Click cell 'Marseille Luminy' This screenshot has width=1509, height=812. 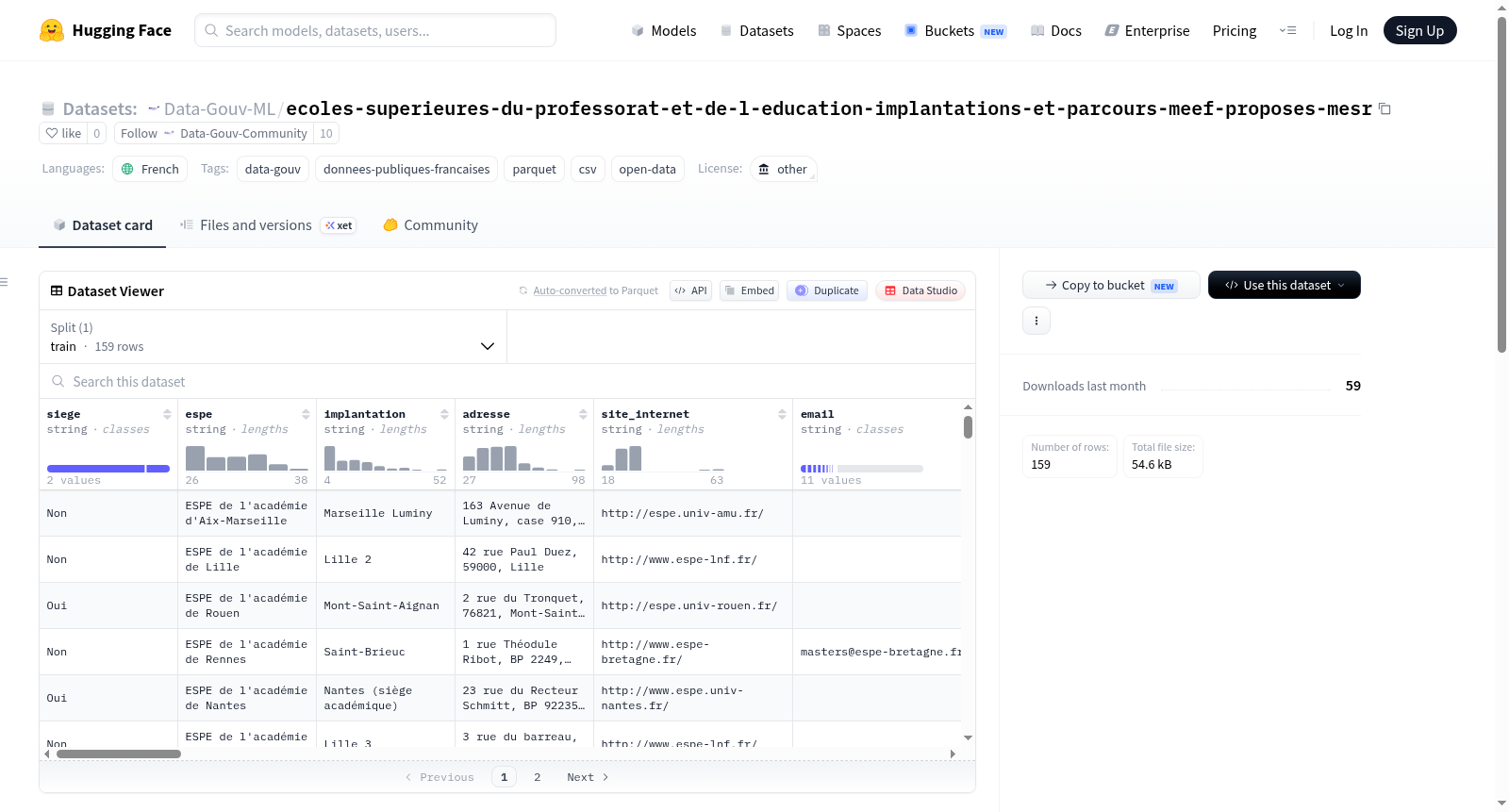[x=386, y=513]
